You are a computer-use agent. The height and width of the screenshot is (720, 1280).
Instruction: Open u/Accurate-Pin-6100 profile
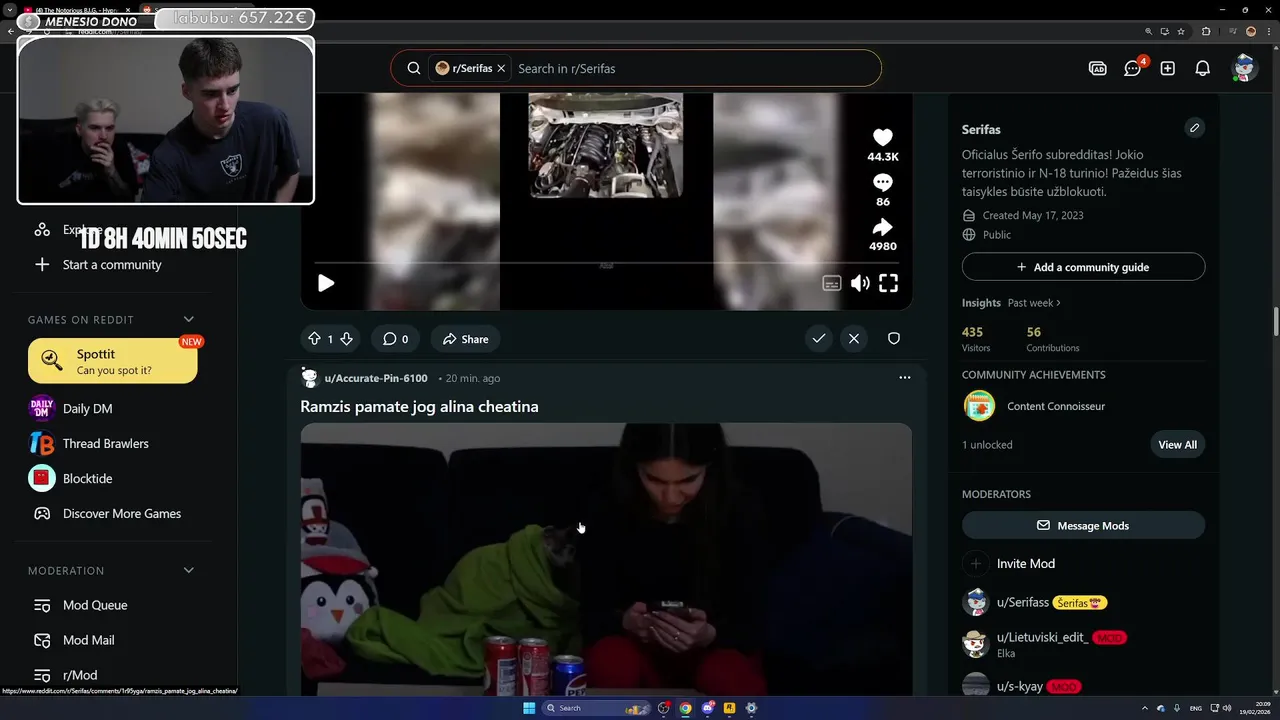point(375,378)
